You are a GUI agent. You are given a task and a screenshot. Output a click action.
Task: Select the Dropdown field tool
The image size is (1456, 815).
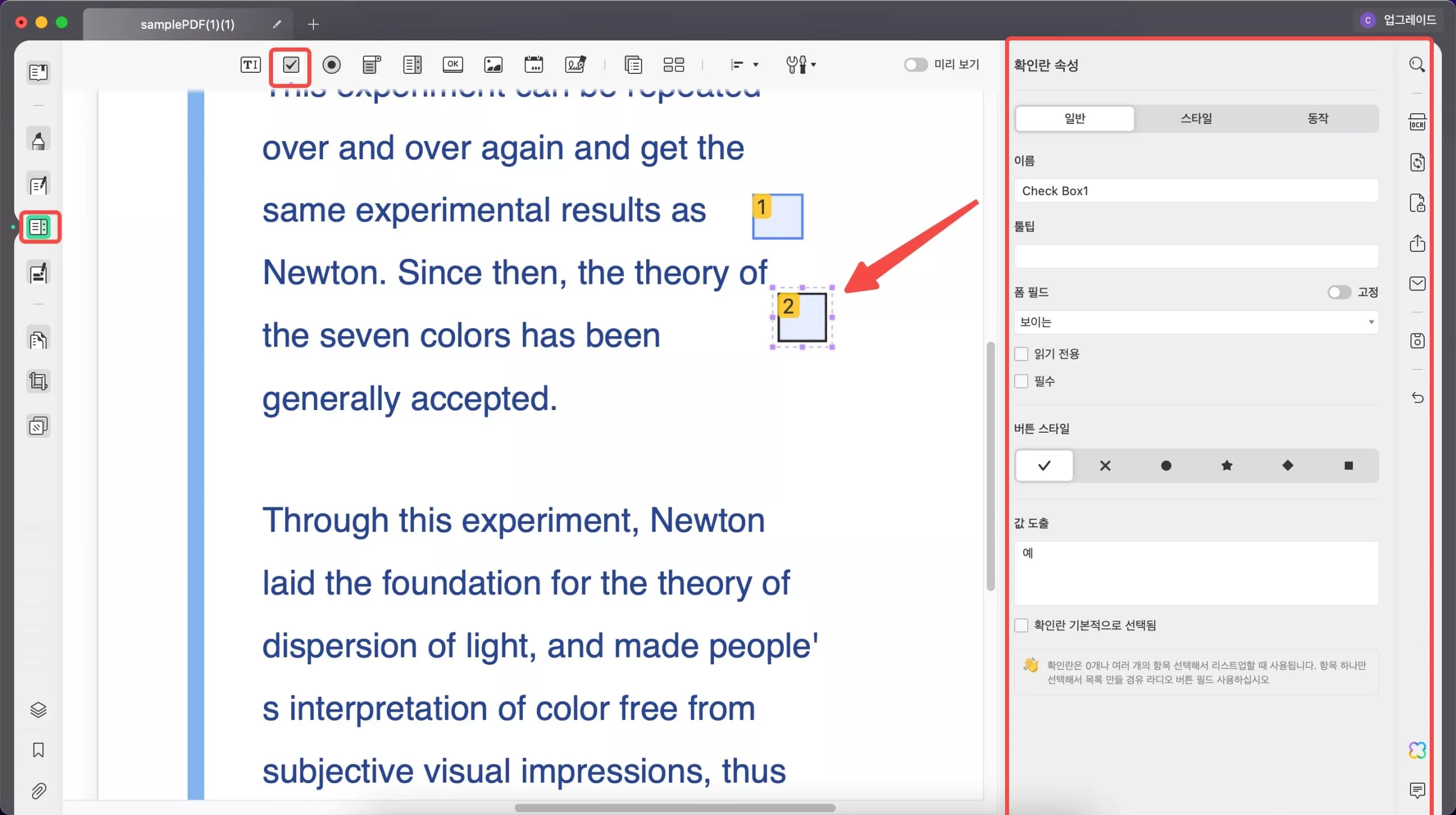[x=371, y=65]
